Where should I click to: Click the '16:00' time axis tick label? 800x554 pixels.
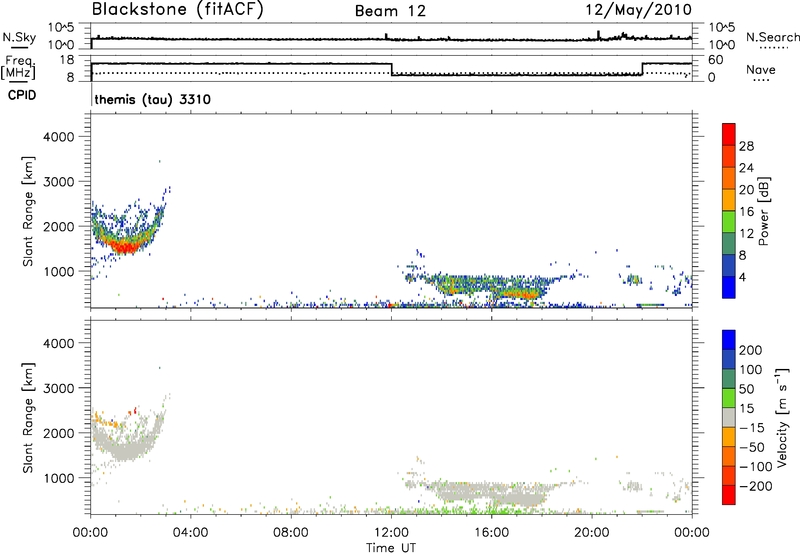(x=491, y=533)
